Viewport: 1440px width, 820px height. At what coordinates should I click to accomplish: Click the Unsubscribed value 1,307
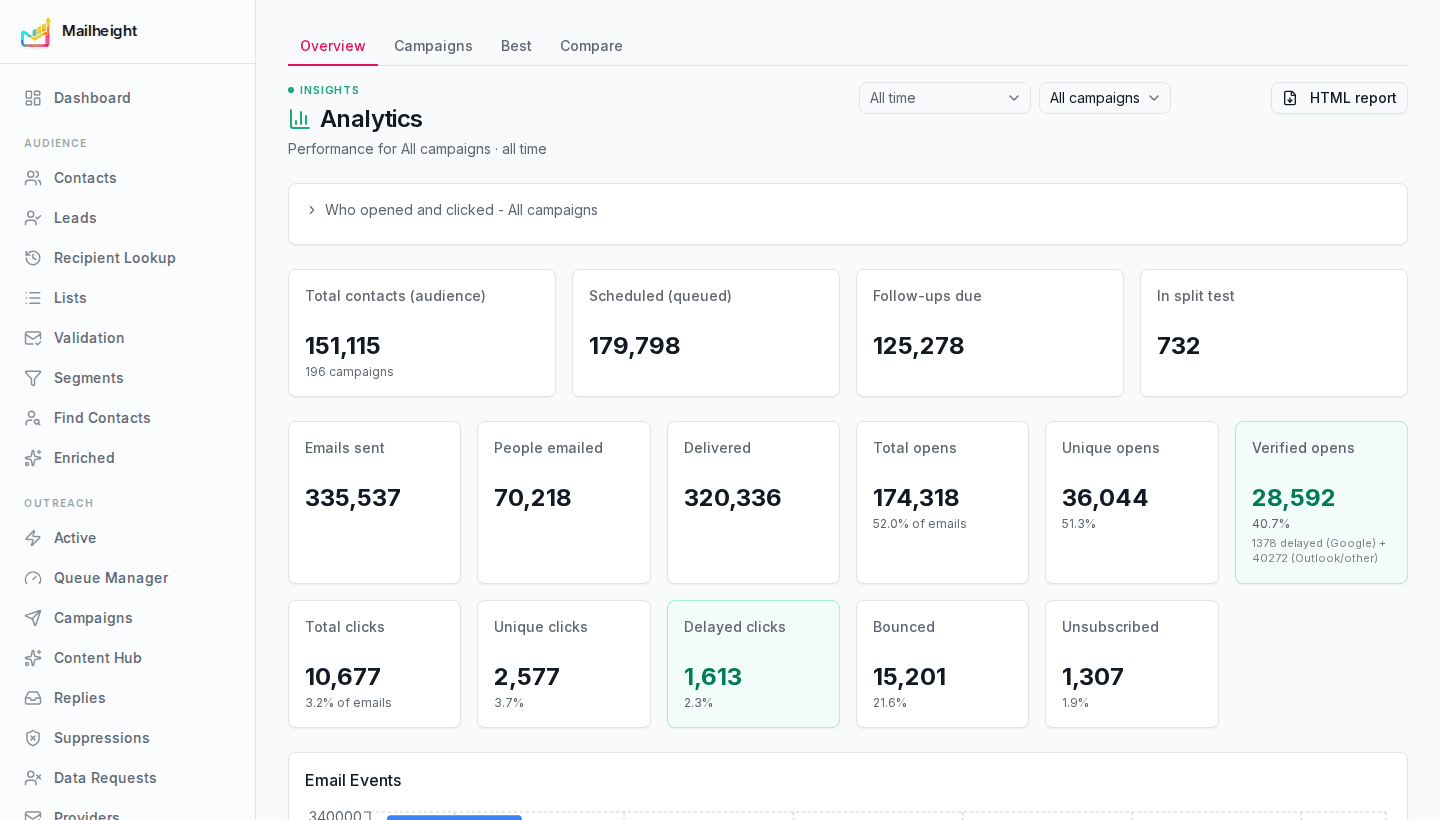(x=1093, y=677)
